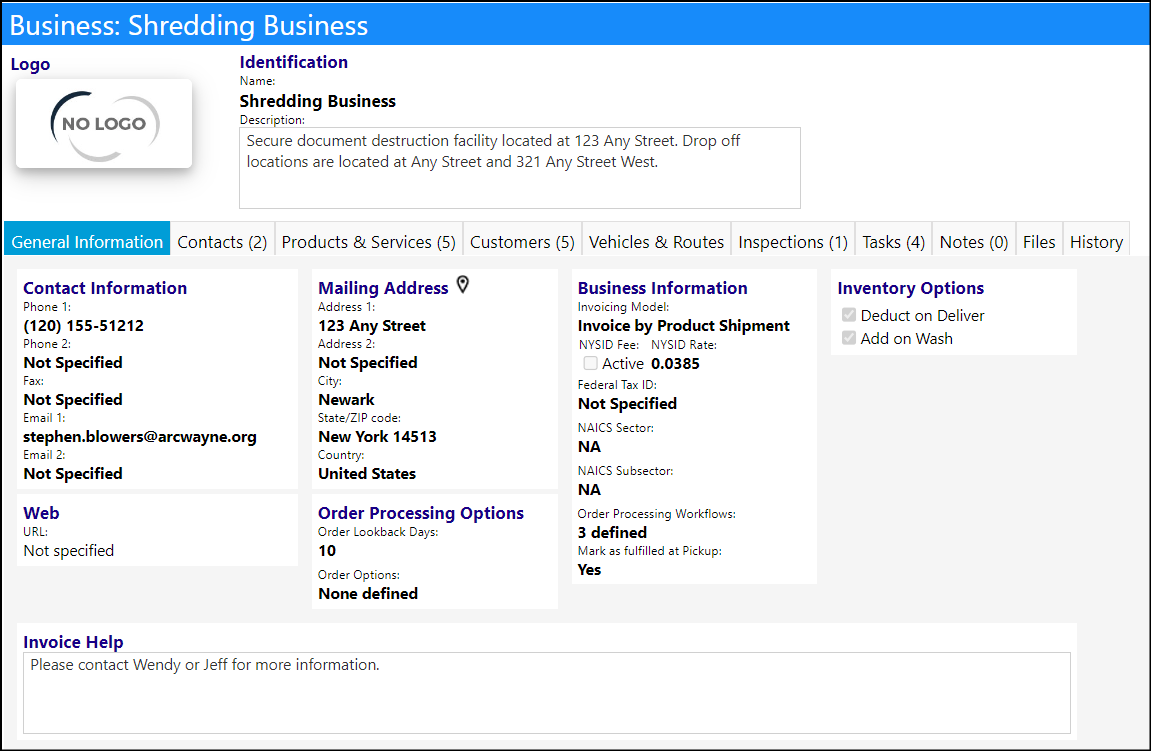This screenshot has height=751, width=1151.
Task: Click Invoice by Product Shipment value
Action: pos(683,326)
